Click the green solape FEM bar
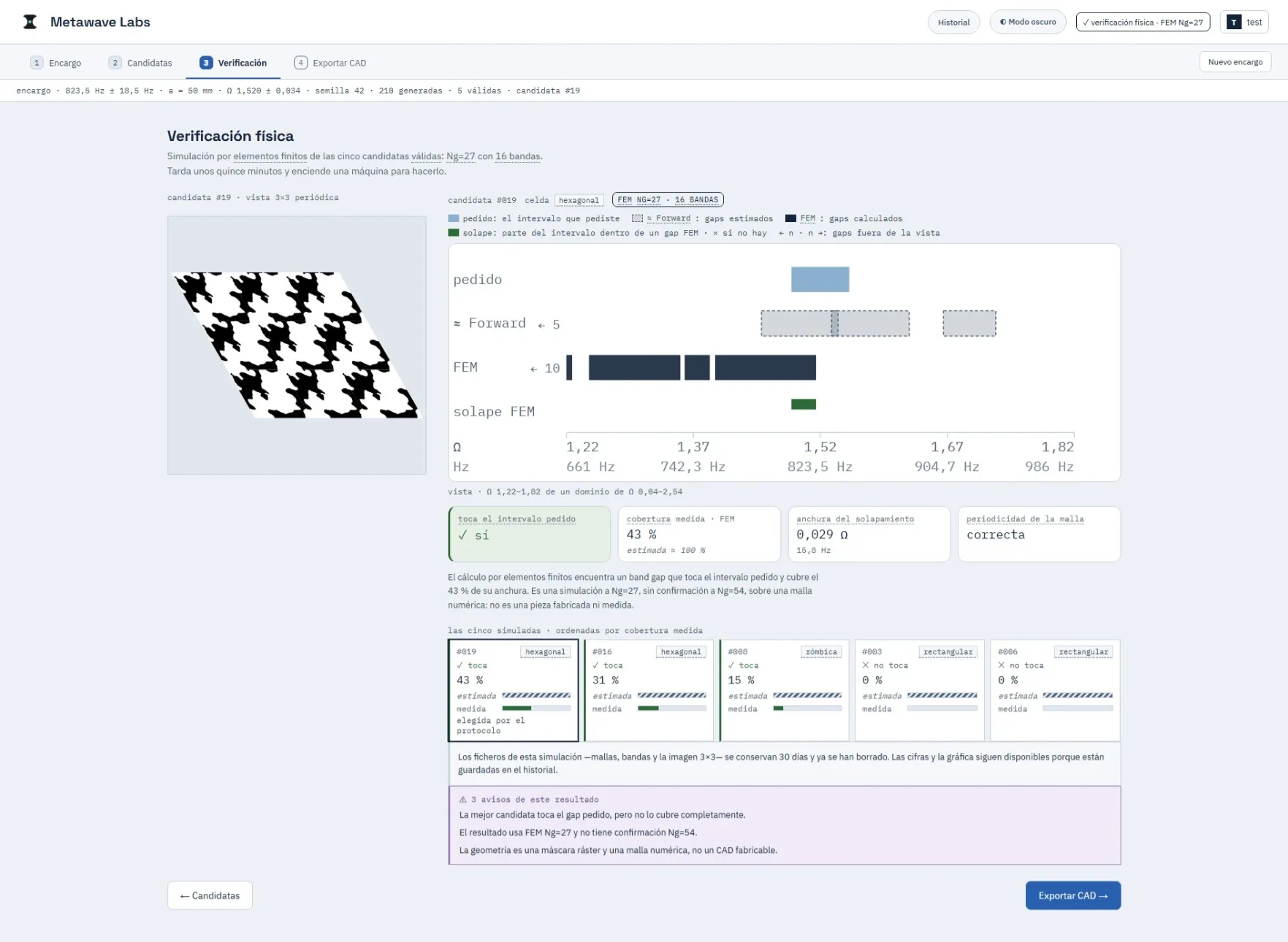The width and height of the screenshot is (1288, 942). (x=804, y=404)
